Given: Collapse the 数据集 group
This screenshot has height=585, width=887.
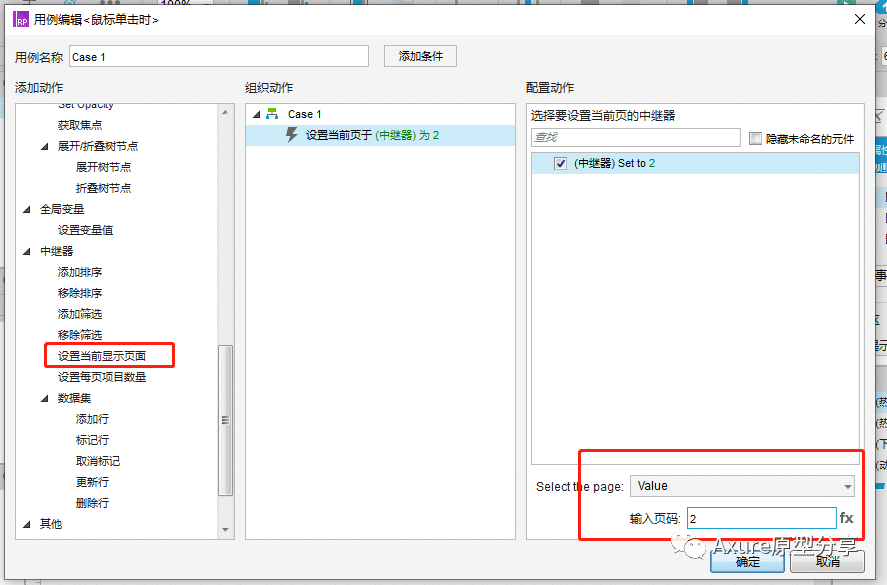Looking at the screenshot, I should pos(45,398).
